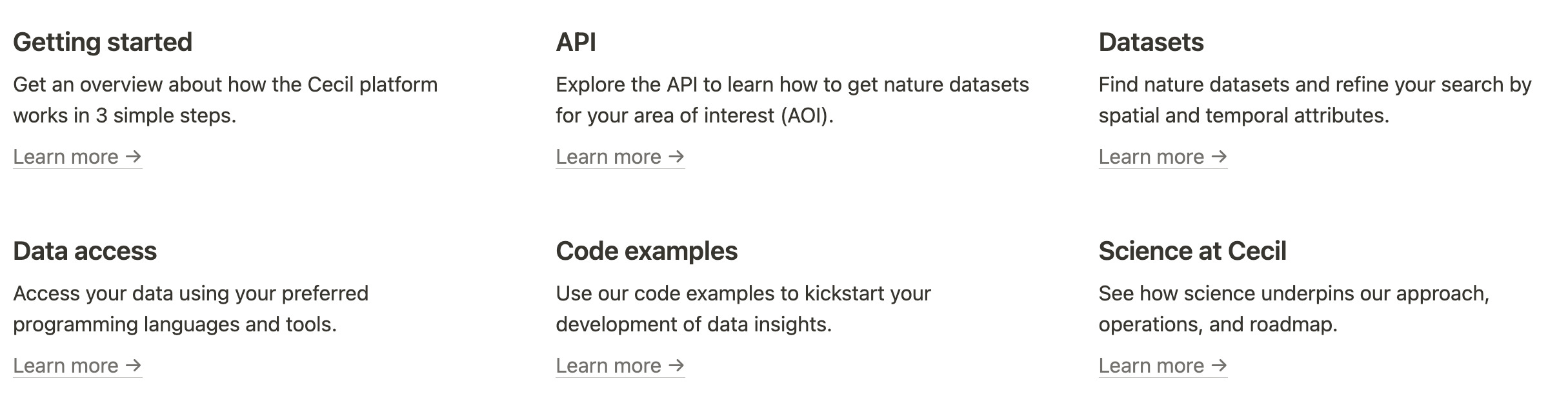Click the arrow icon below Data access
This screenshot has width=1568, height=401.
click(x=134, y=366)
